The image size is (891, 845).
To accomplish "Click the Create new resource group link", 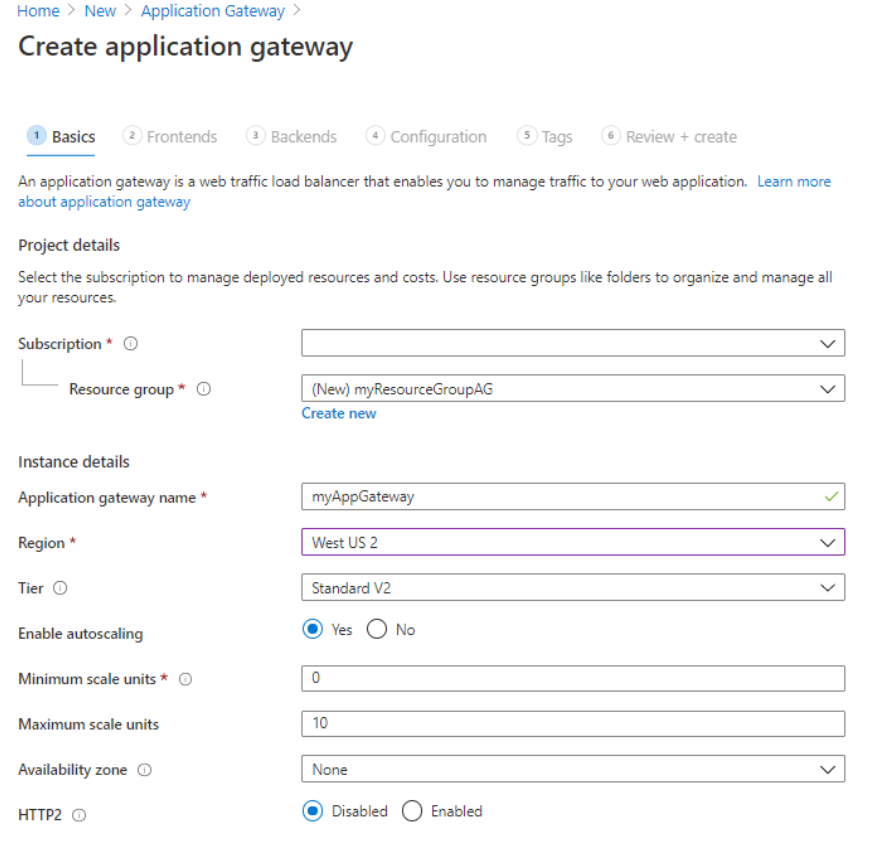I will [x=338, y=413].
